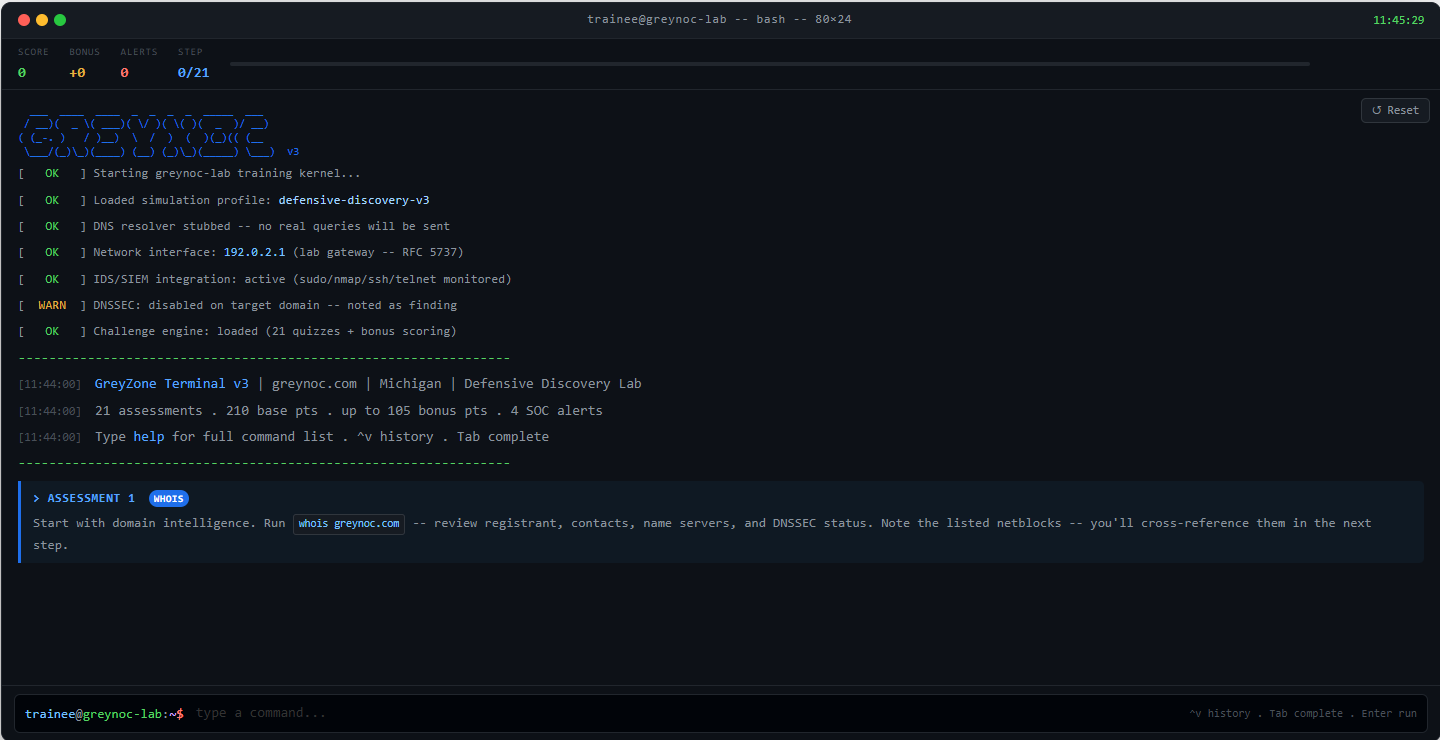Click the 'trainee@greynoc-lab:~$' prompt
The image size is (1440, 740).
(x=105, y=713)
